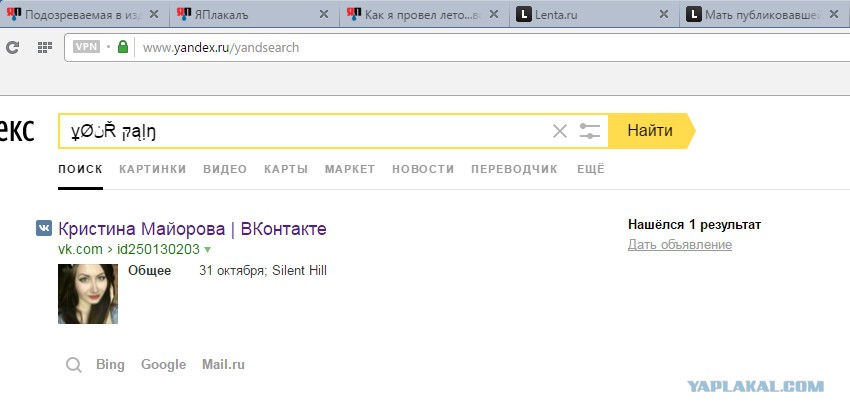Switch to the Lenta.ru tab
850x416 pixels.
(594, 15)
